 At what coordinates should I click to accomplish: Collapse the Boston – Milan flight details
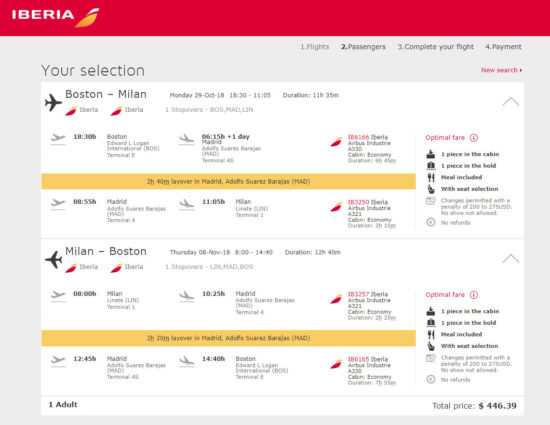[x=510, y=102]
